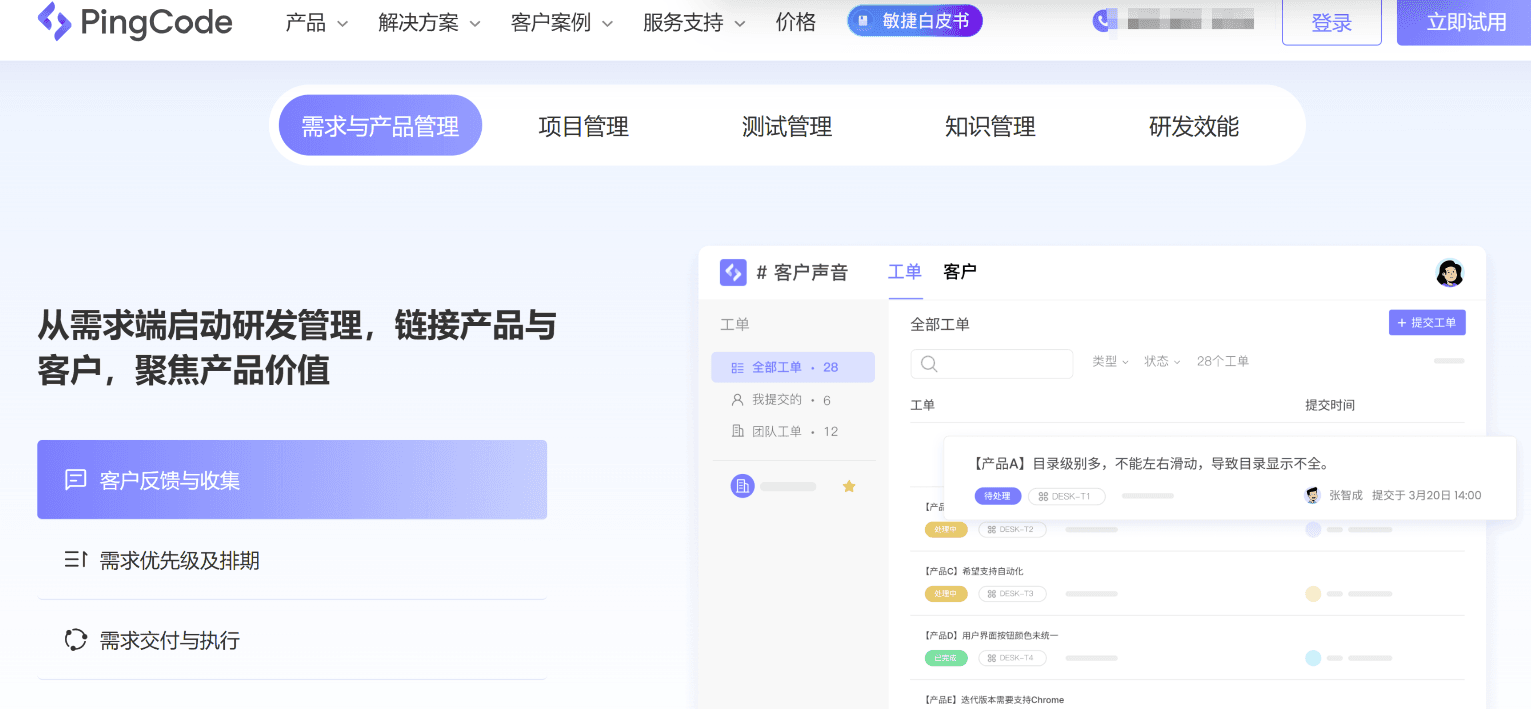Click the 全部工单 search input field

pyautogui.click(x=992, y=364)
